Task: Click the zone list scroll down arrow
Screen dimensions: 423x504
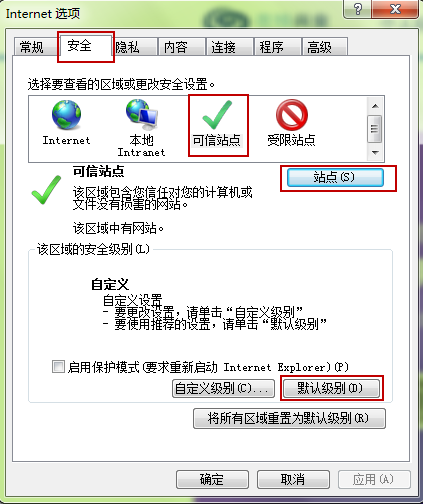Action: [x=375, y=153]
